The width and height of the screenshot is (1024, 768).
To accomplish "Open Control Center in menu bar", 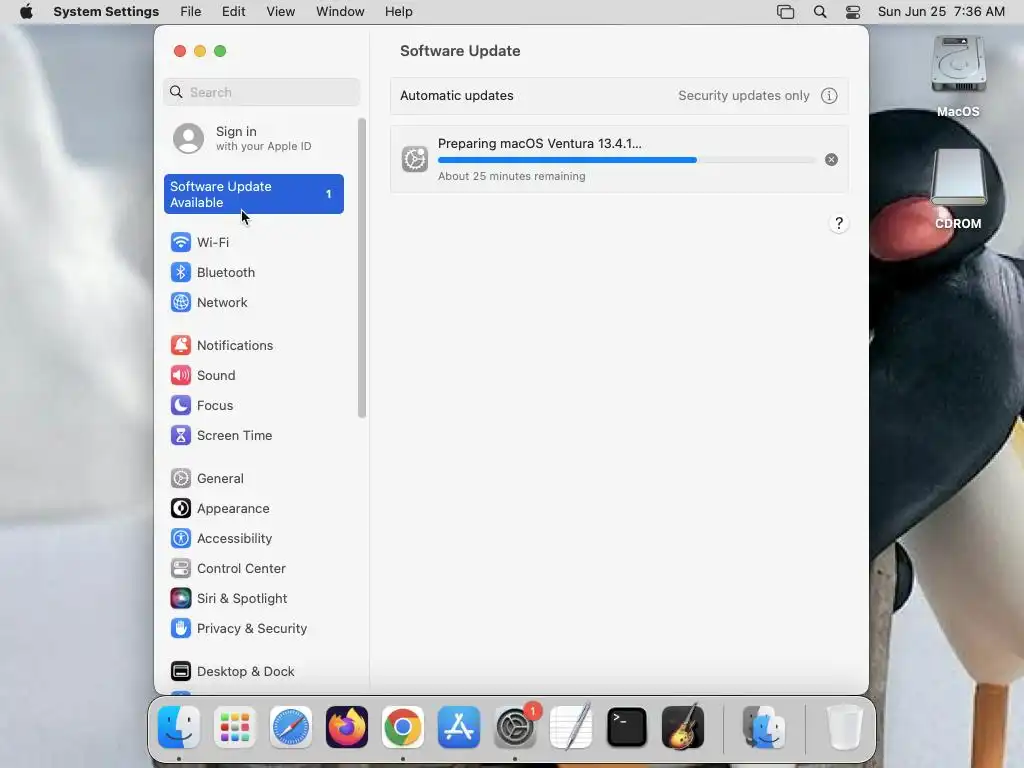I will click(853, 12).
